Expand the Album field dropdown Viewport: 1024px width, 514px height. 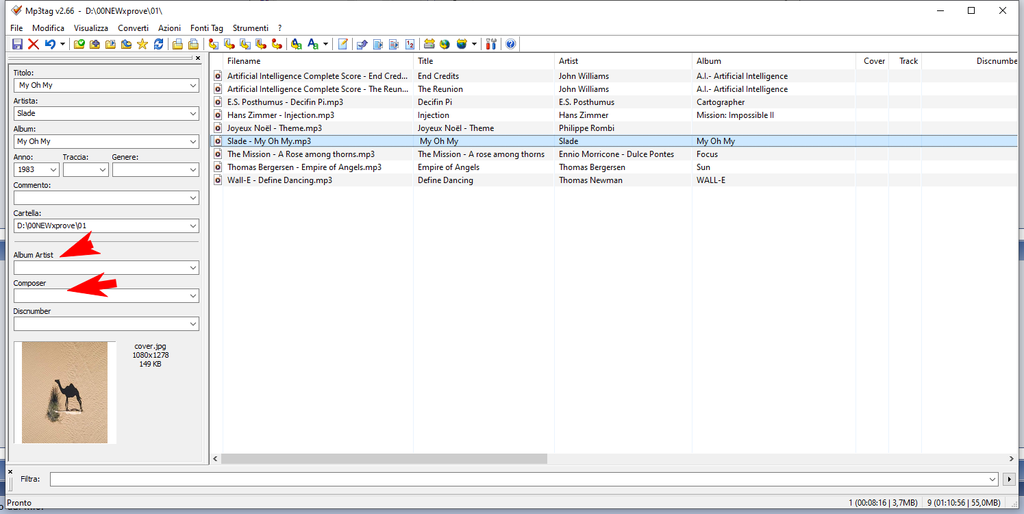pos(193,141)
